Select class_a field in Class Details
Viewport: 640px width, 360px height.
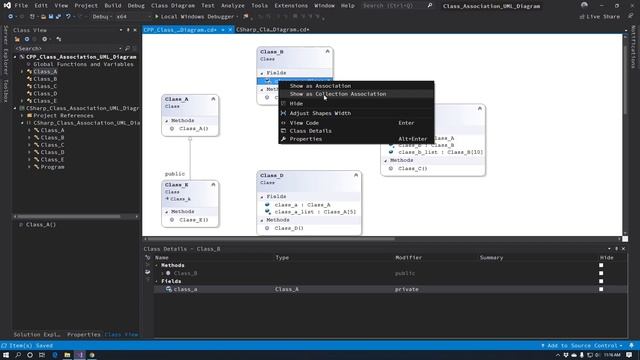(x=185, y=289)
